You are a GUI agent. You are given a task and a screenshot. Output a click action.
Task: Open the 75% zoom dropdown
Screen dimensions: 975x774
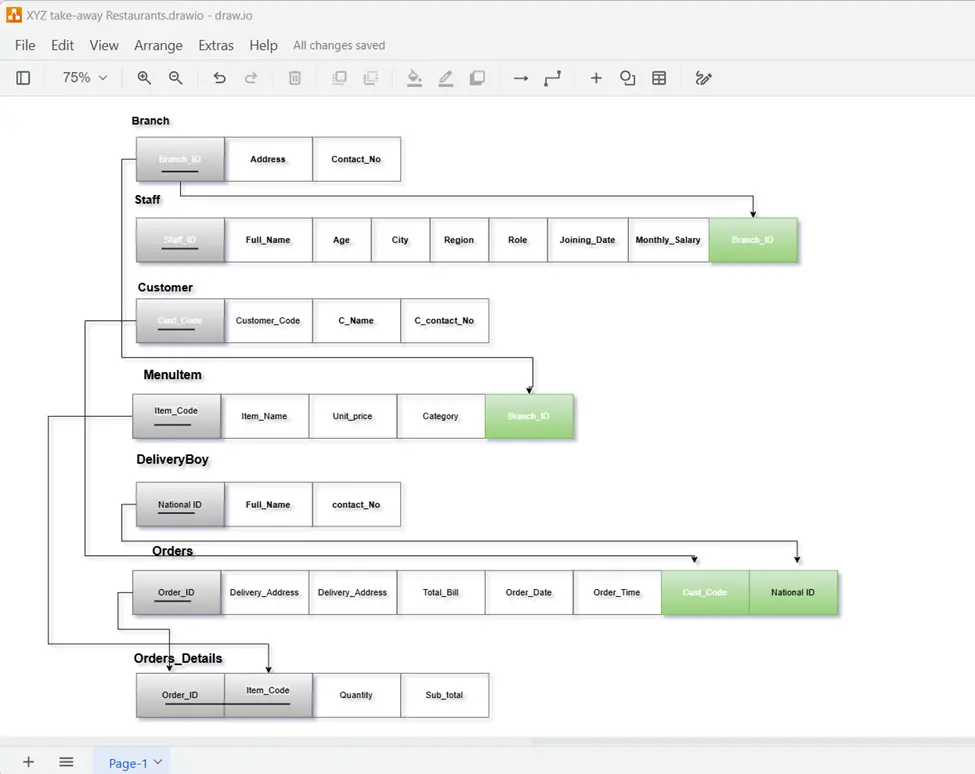click(x=85, y=78)
